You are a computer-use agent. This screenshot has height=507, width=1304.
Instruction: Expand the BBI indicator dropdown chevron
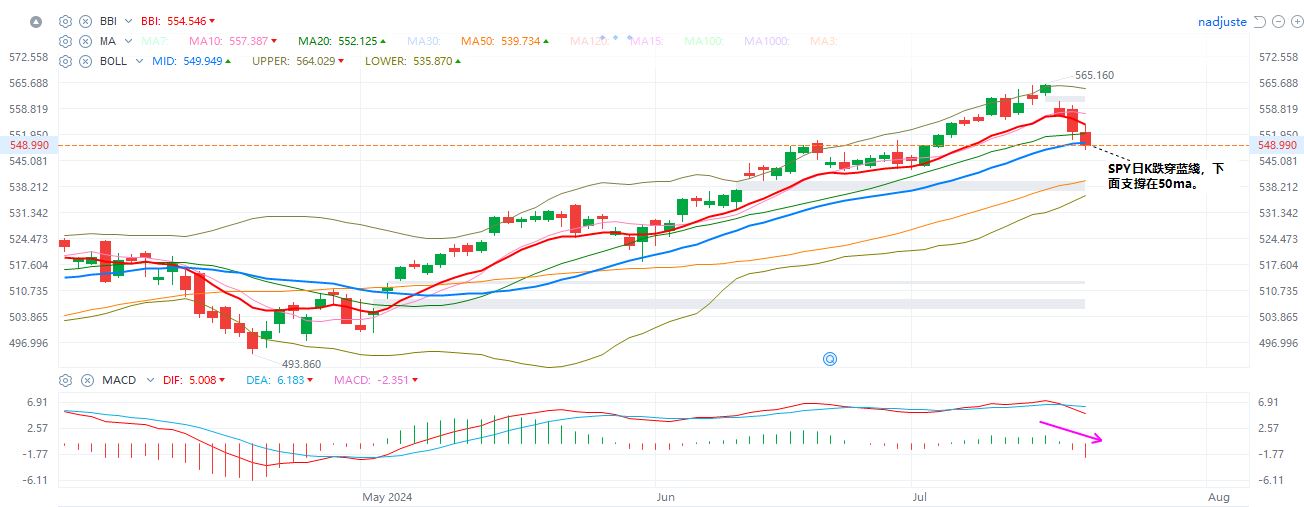[129, 21]
